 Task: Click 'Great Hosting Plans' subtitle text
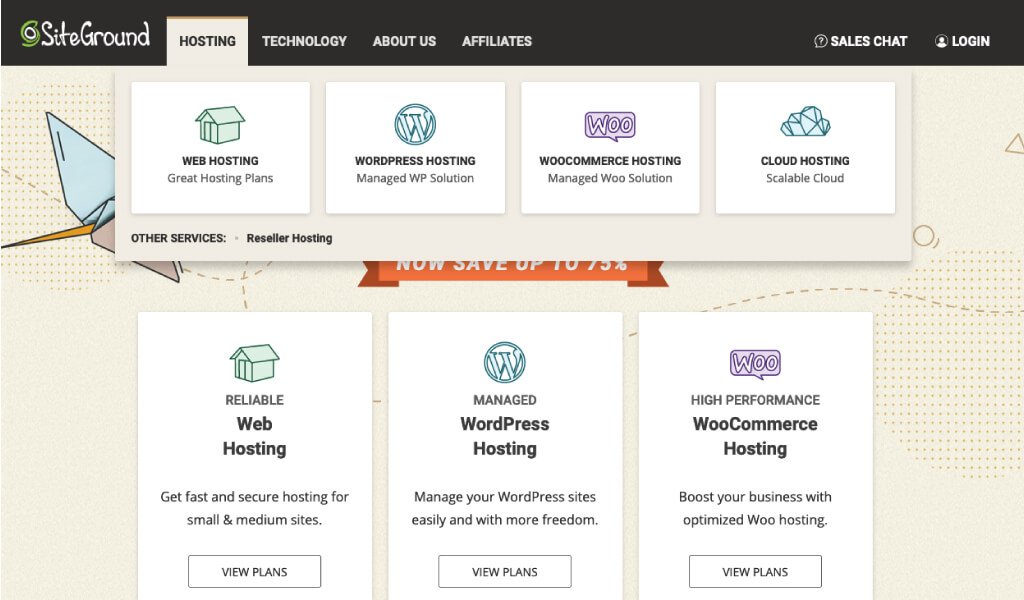point(220,178)
